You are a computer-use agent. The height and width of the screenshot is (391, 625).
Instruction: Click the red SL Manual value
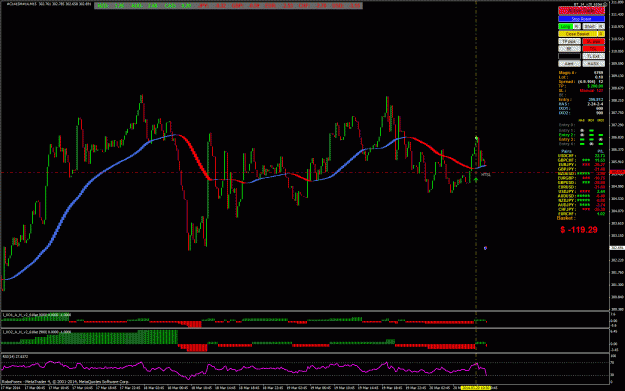tap(592, 90)
